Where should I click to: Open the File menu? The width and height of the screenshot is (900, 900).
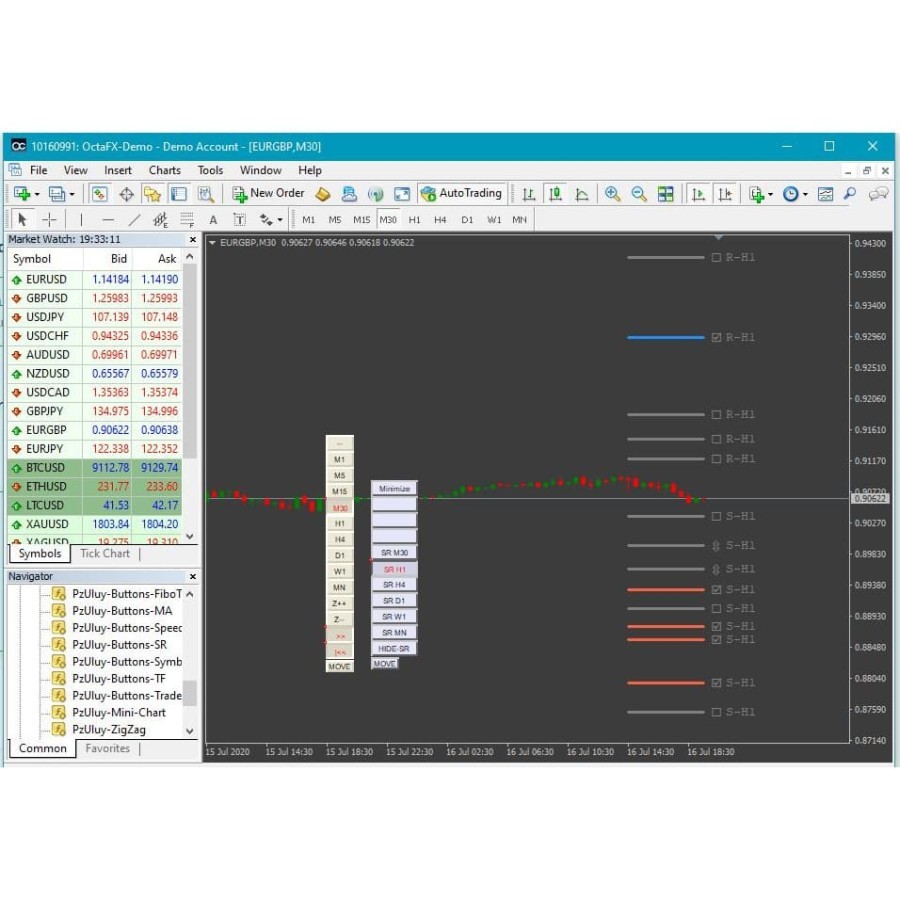click(38, 170)
